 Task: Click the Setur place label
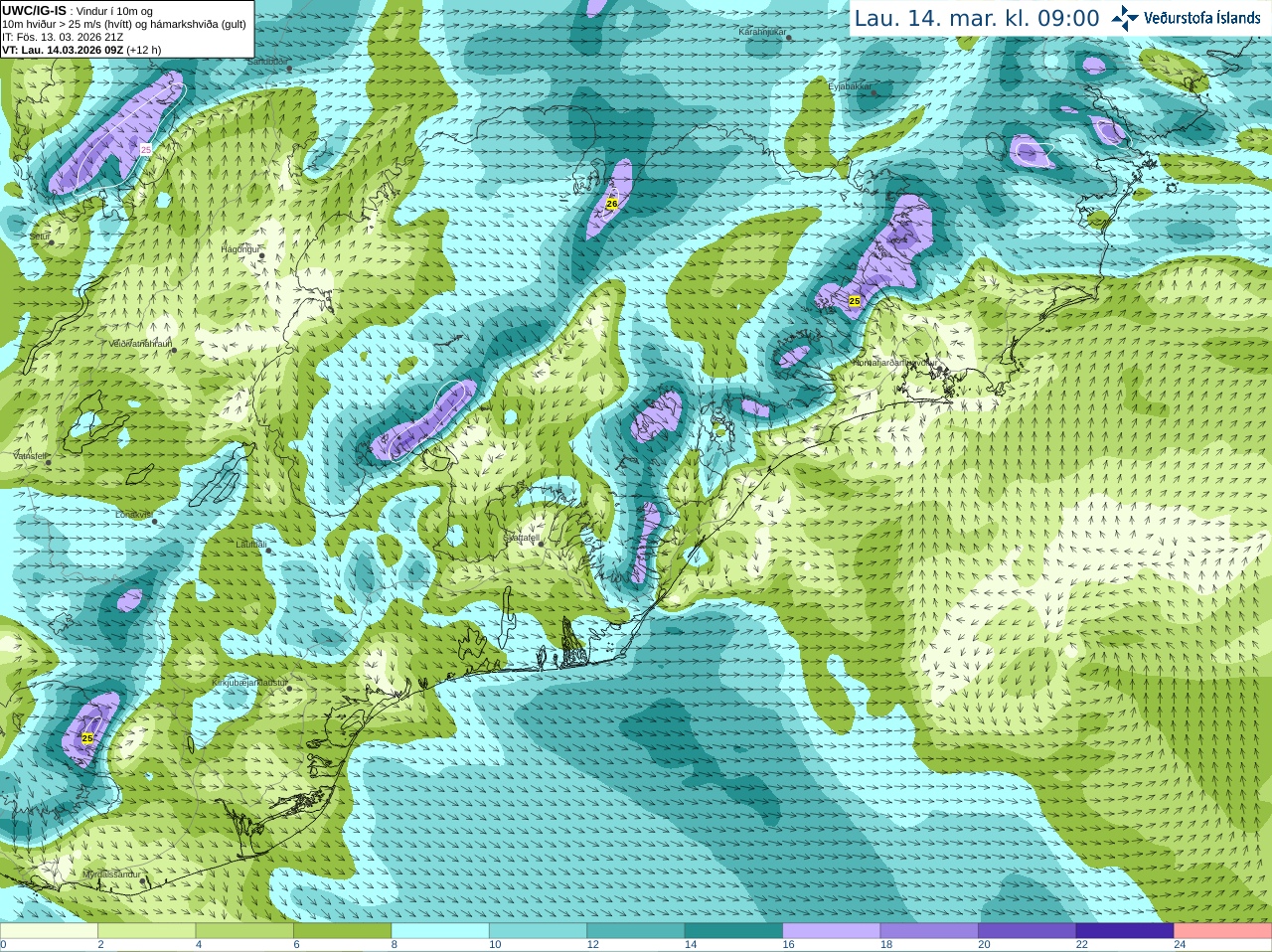pos(40,237)
